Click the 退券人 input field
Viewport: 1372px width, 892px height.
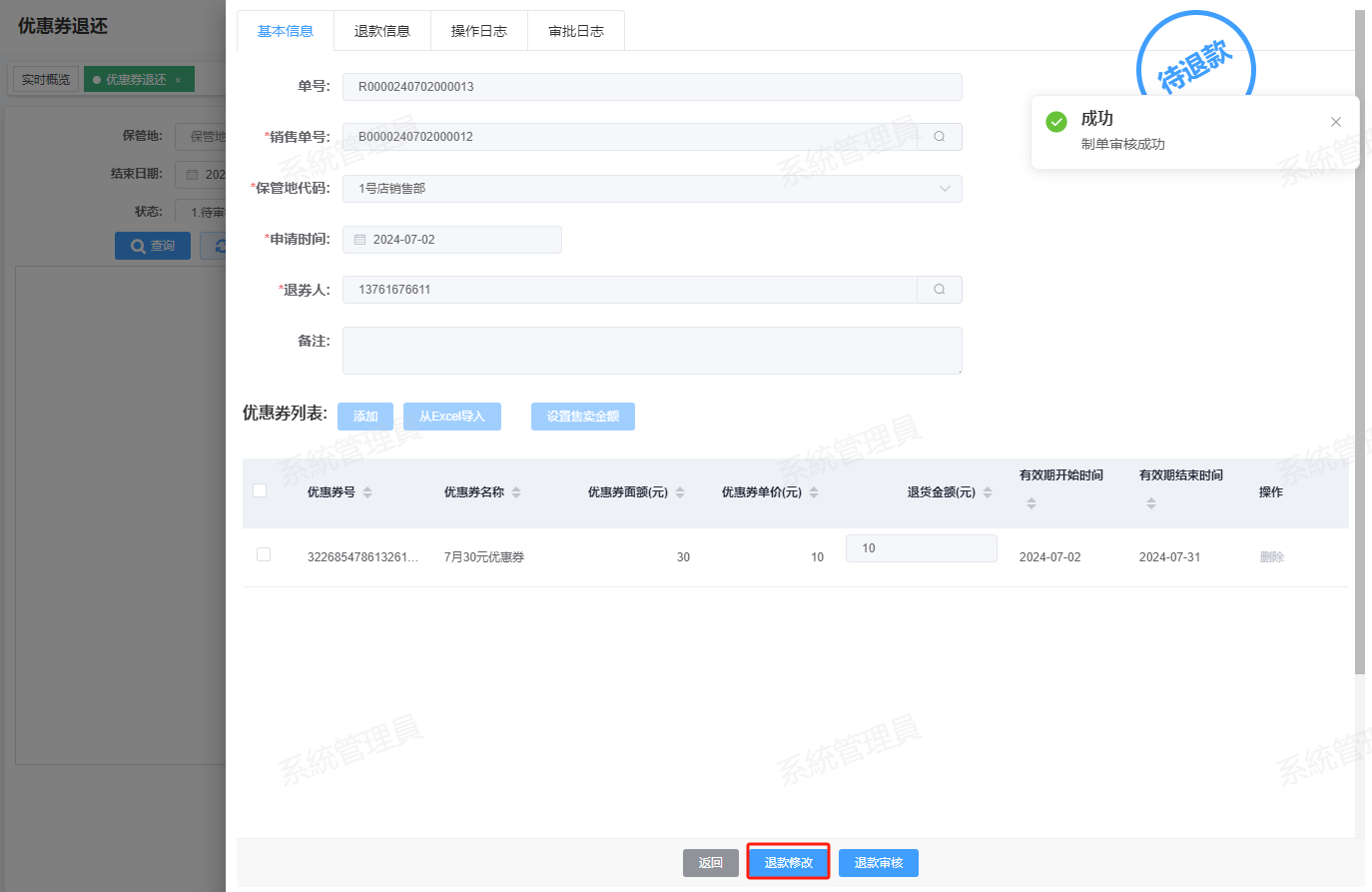630,290
